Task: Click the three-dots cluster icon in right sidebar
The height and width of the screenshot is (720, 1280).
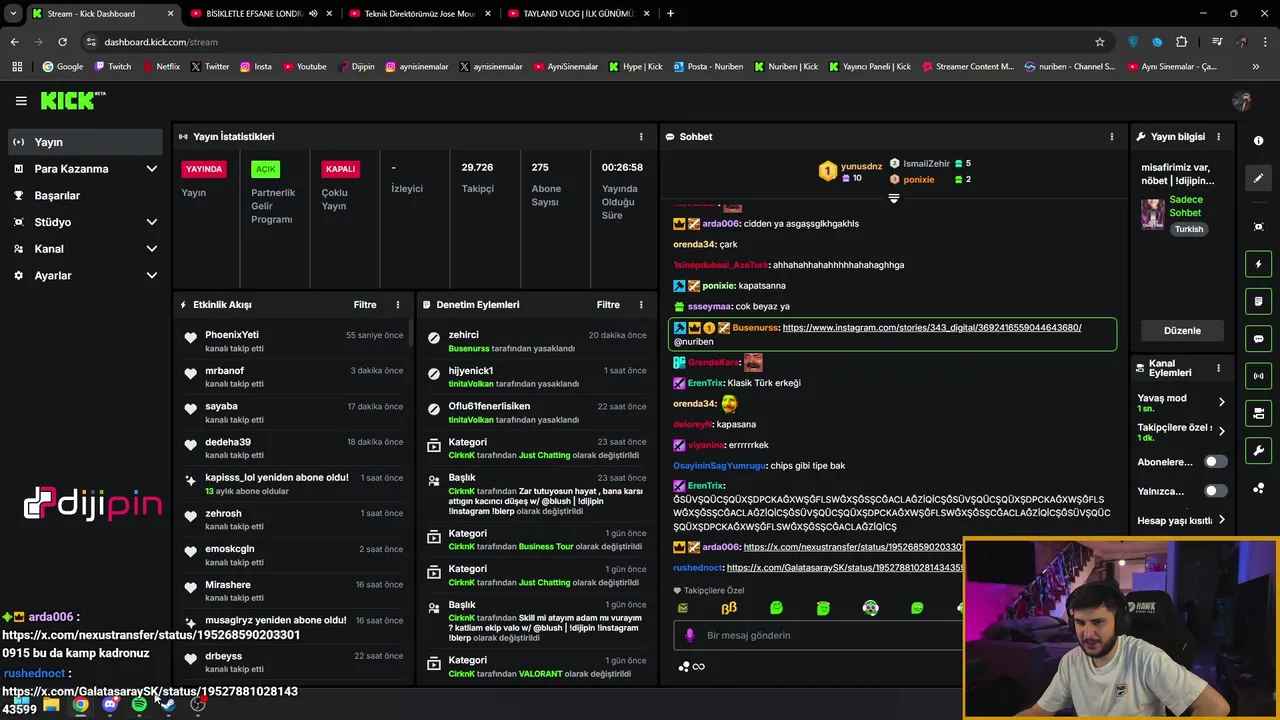Action: coord(1258,488)
